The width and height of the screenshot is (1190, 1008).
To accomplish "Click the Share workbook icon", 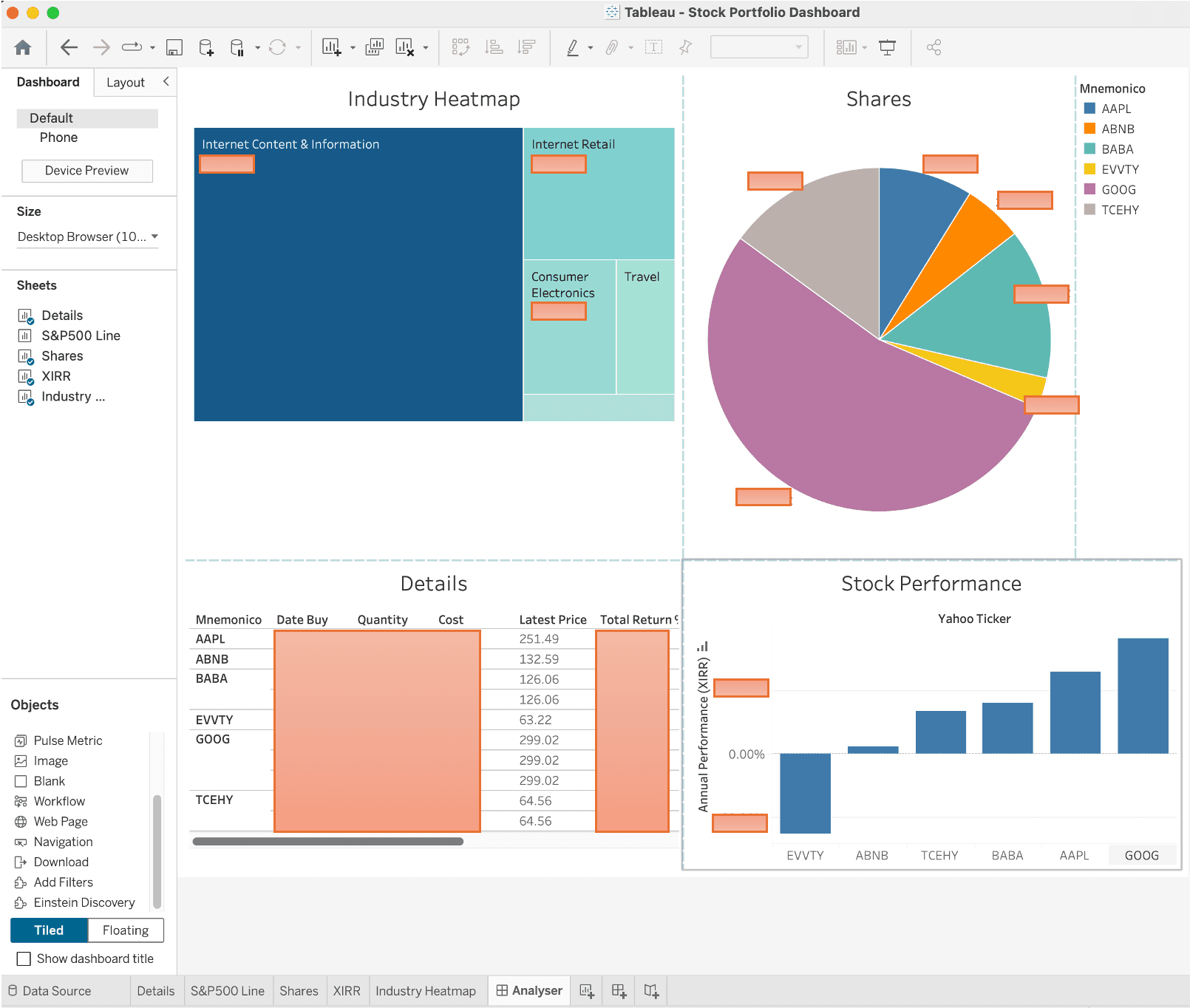I will click(x=934, y=48).
